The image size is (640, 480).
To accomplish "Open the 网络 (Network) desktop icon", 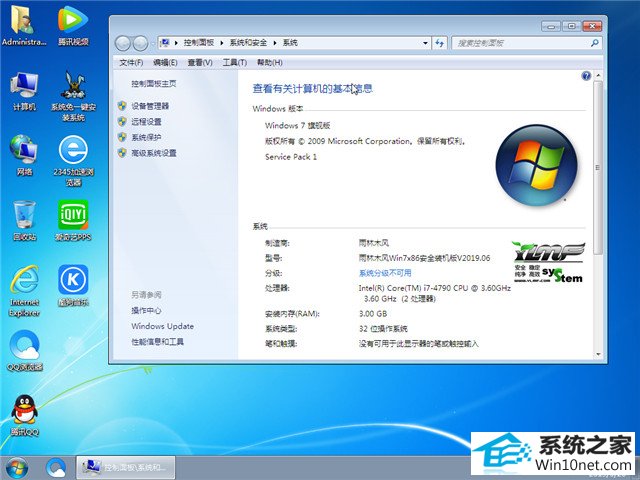I will point(24,156).
